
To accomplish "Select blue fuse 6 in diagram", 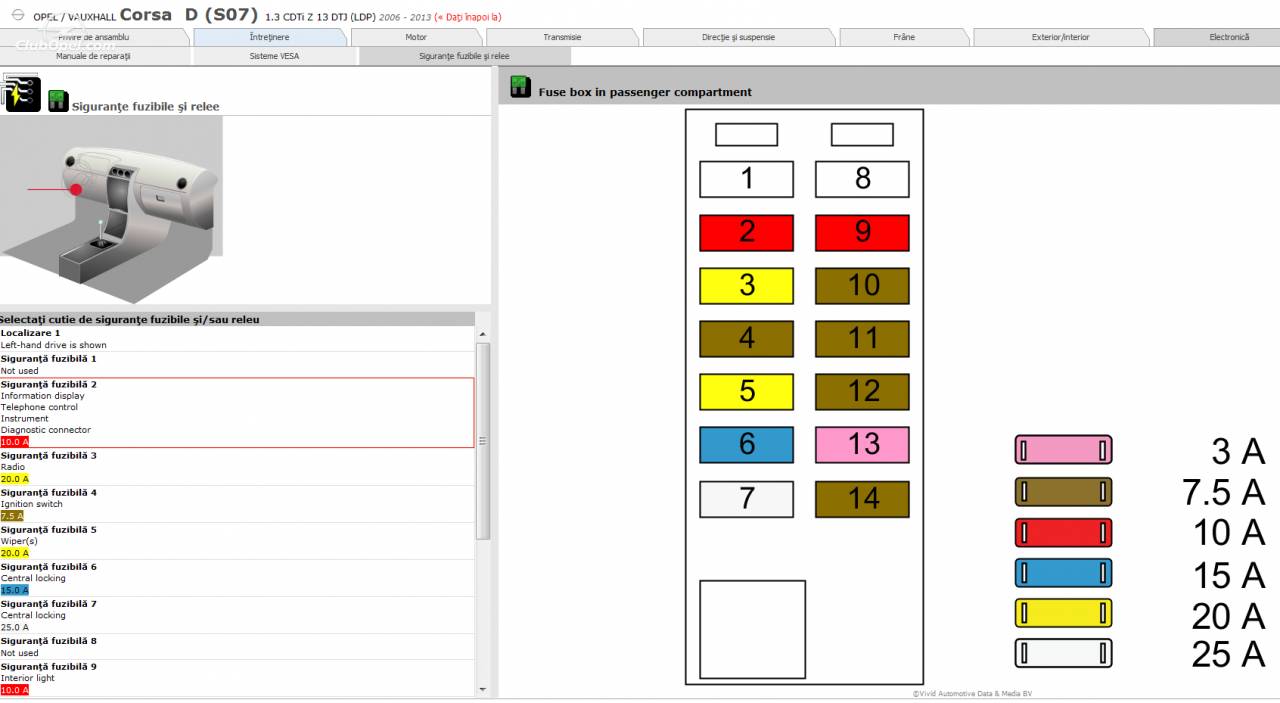I will pyautogui.click(x=746, y=444).
